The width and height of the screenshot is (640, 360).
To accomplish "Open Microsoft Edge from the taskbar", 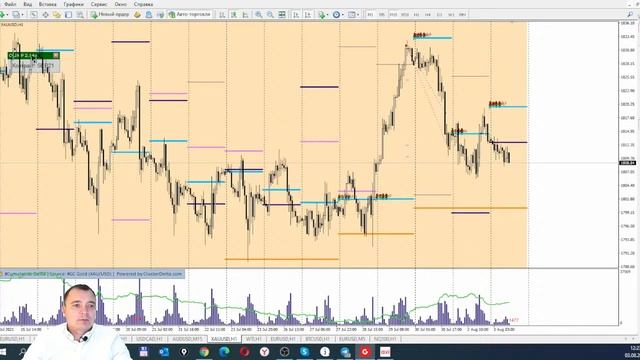I will point(224,352).
